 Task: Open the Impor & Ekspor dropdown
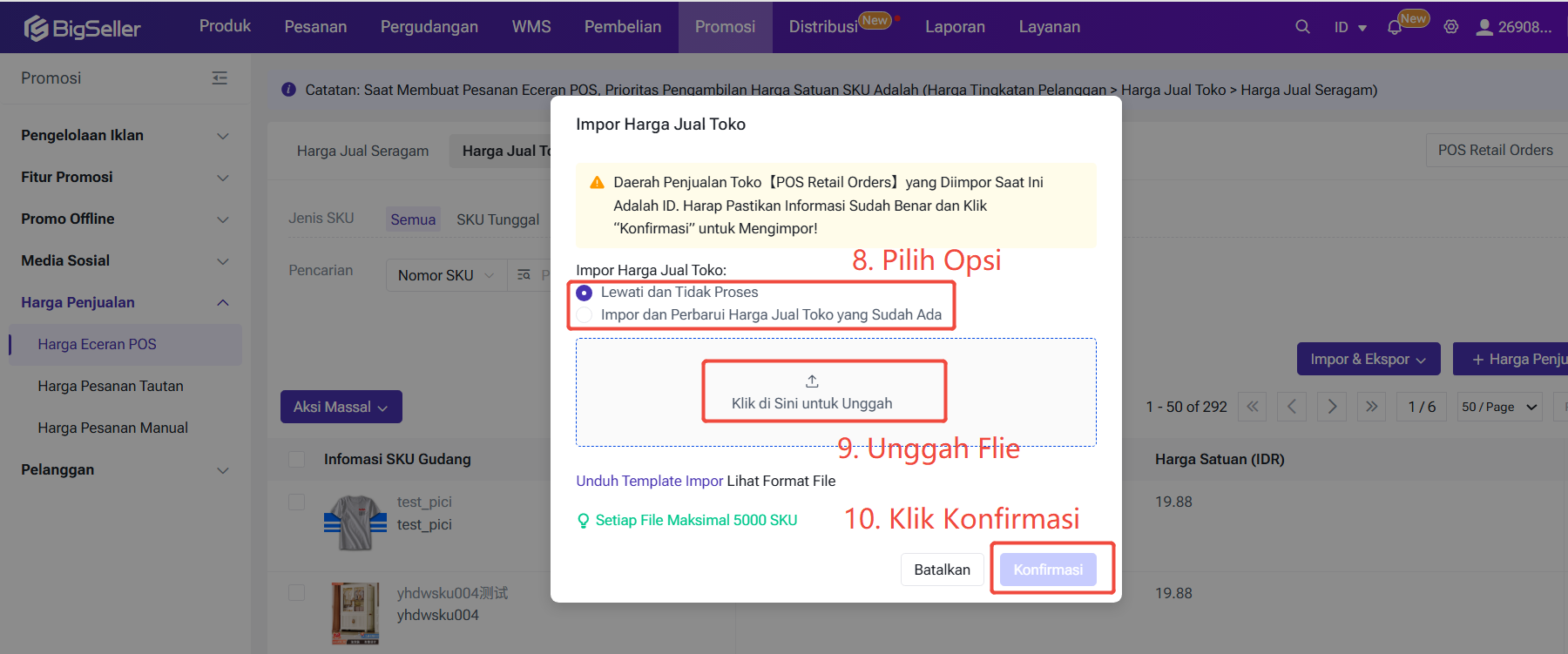[1369, 360]
